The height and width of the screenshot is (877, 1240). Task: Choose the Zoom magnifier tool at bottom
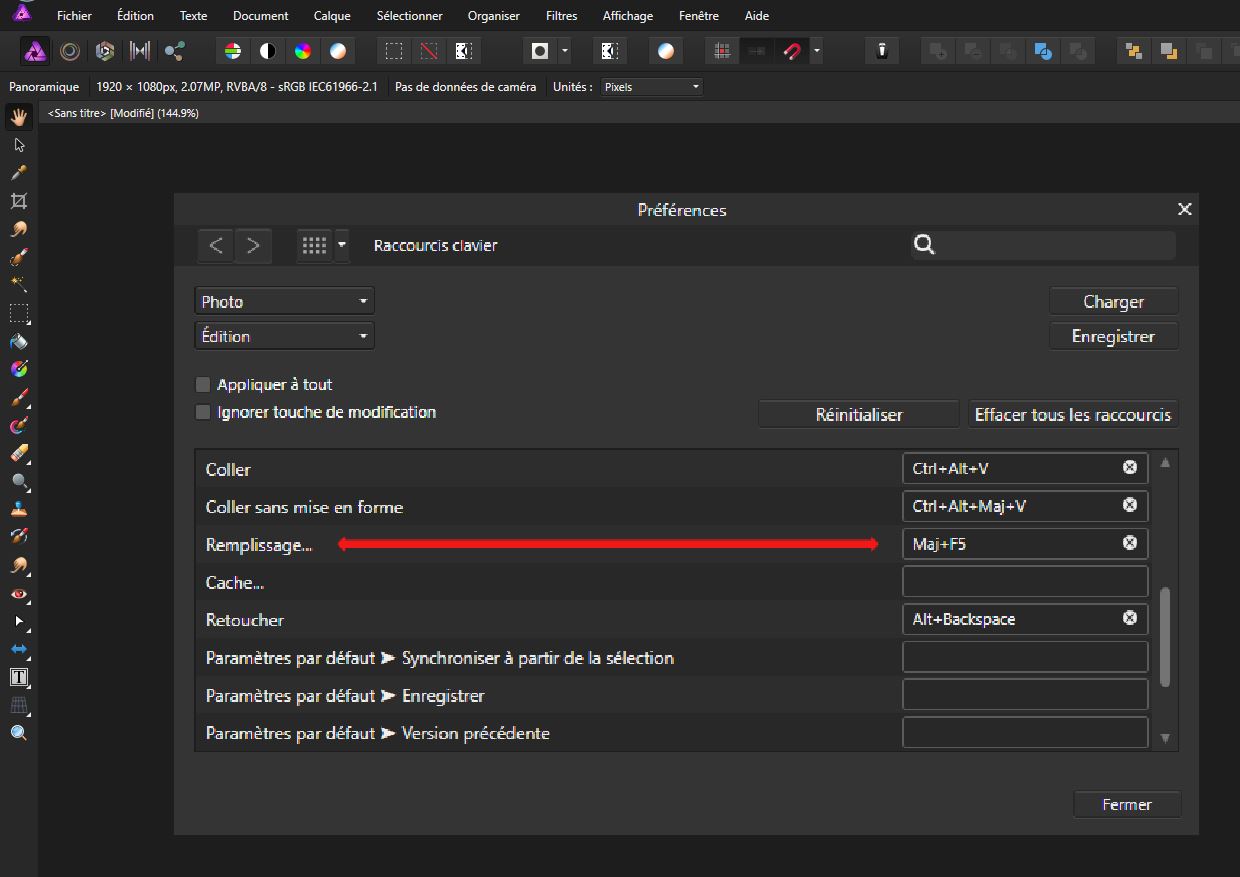coord(19,733)
